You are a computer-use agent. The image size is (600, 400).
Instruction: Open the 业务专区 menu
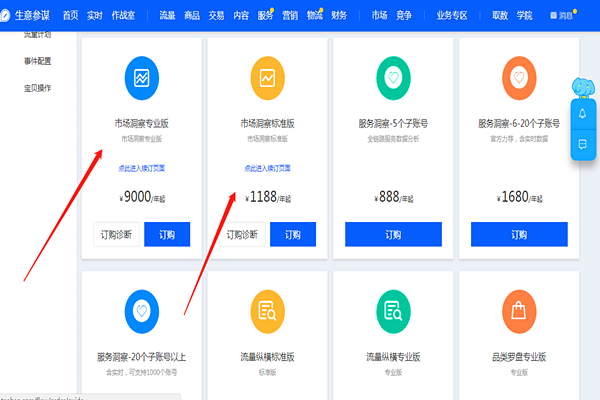point(452,15)
